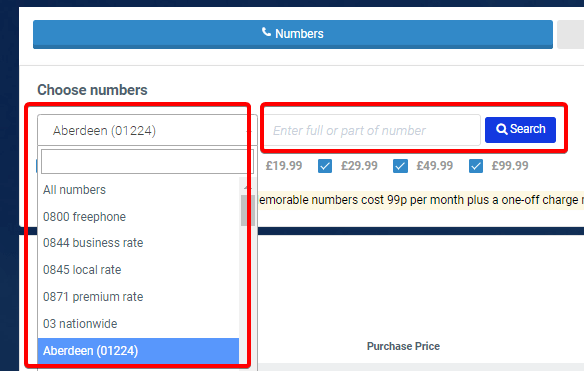Viewport: 584px width, 371px height.
Task: Toggle the £29.99 price checkbox
Action: point(325,166)
